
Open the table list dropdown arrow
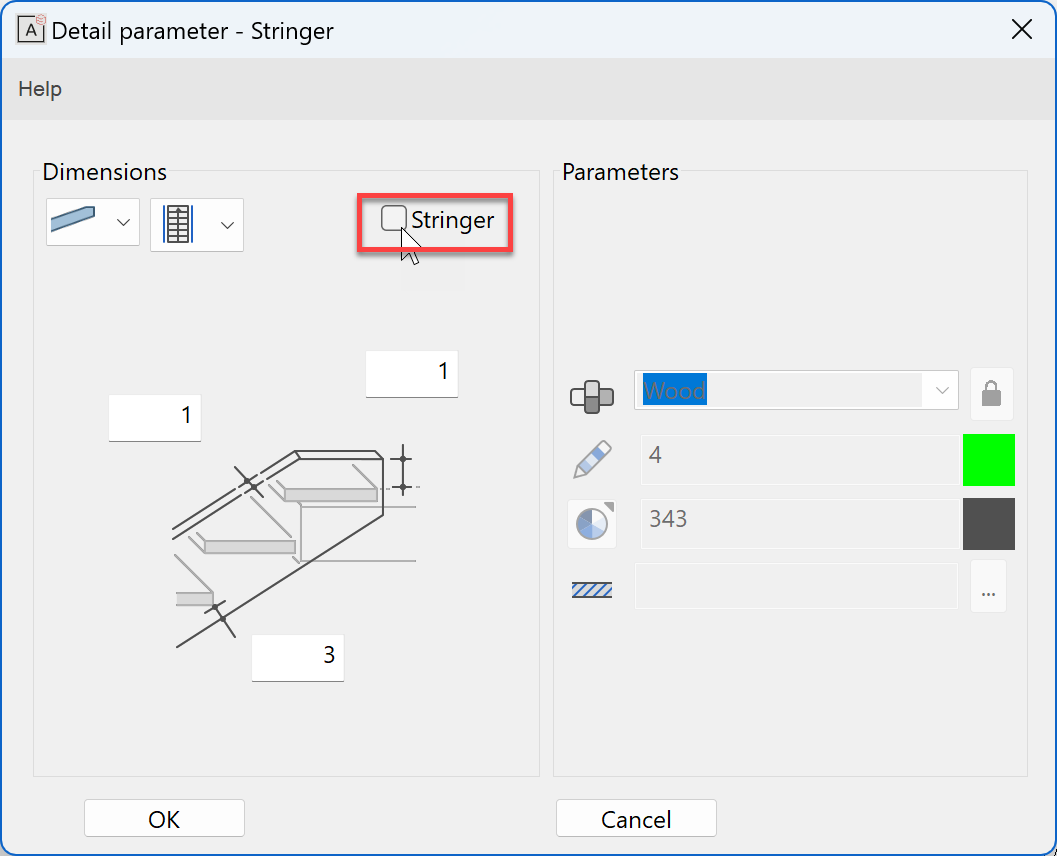[x=227, y=225]
